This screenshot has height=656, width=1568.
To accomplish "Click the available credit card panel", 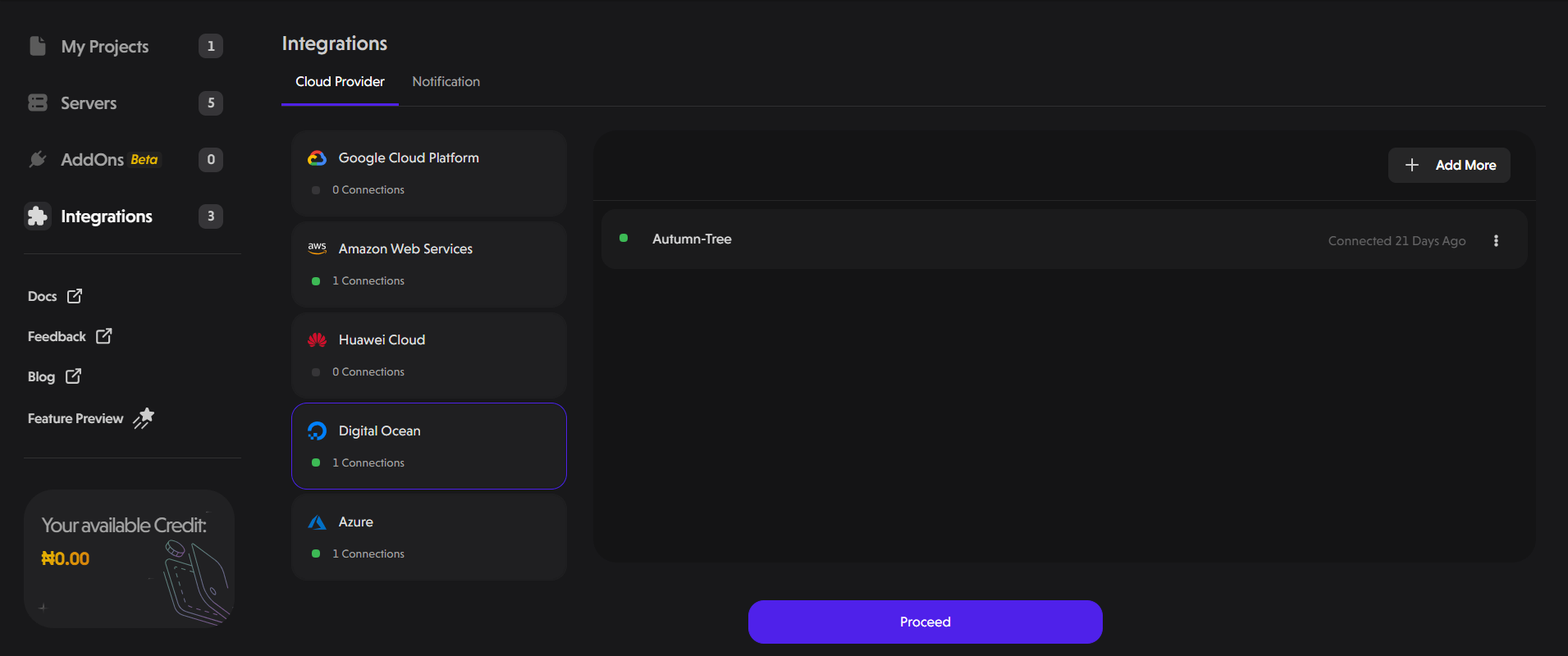I will tap(129, 558).
